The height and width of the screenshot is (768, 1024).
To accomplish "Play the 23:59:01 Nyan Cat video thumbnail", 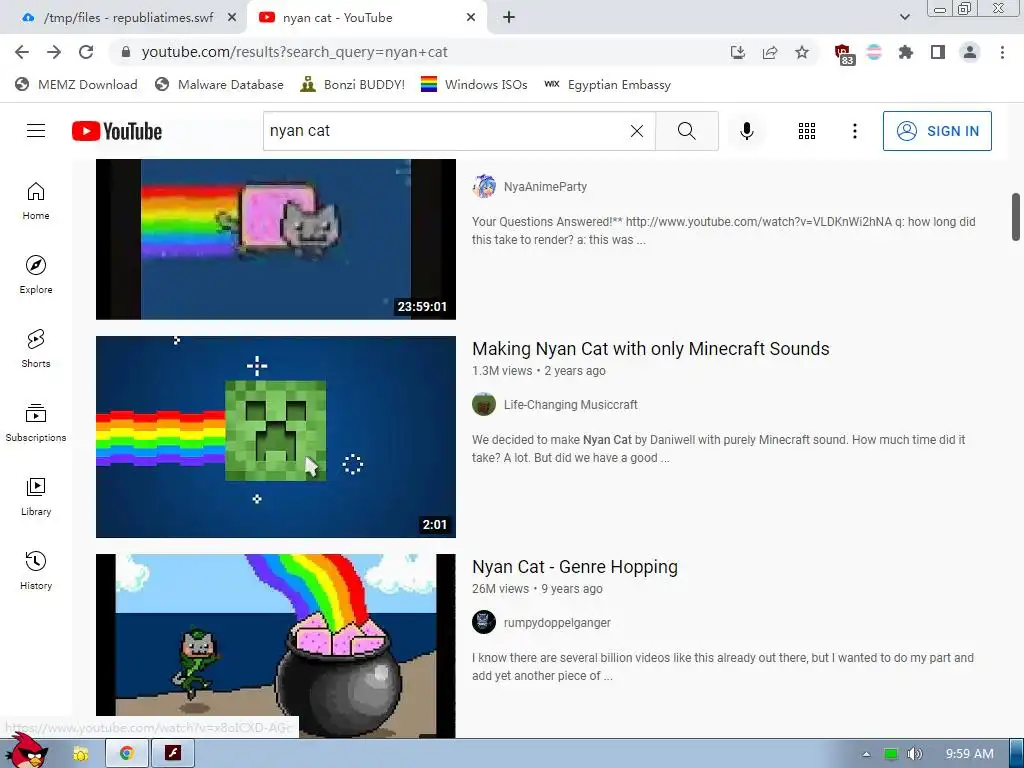I will point(276,239).
